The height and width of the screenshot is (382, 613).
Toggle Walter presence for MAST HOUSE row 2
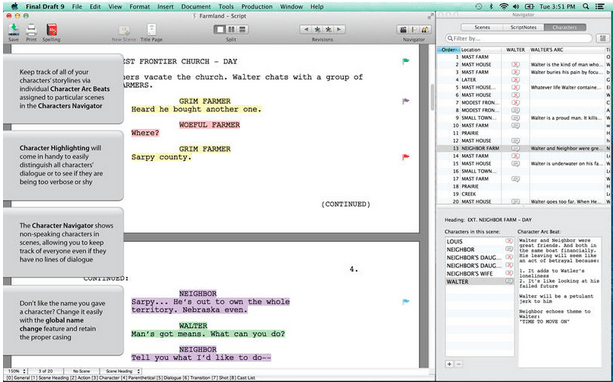coord(515,65)
